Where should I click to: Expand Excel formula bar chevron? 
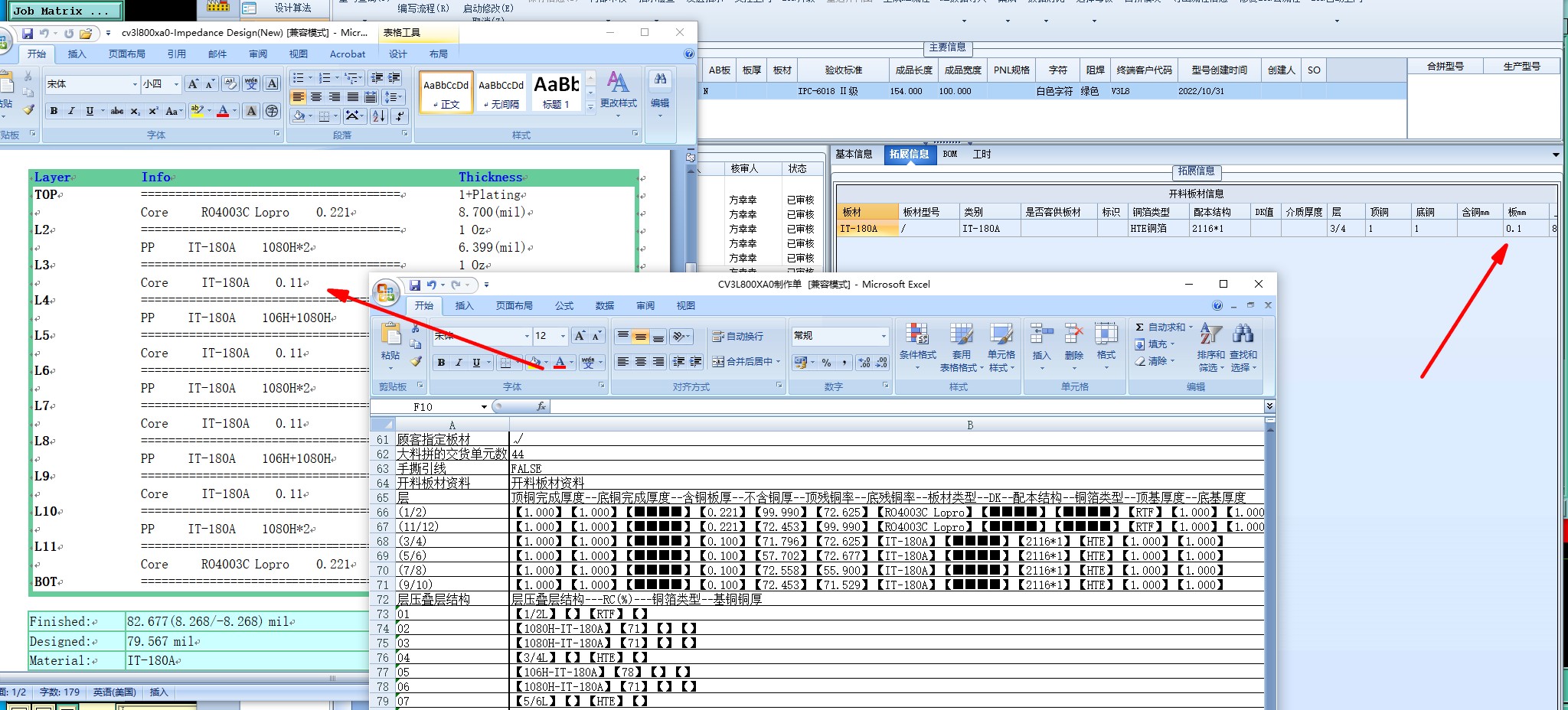pos(1269,406)
